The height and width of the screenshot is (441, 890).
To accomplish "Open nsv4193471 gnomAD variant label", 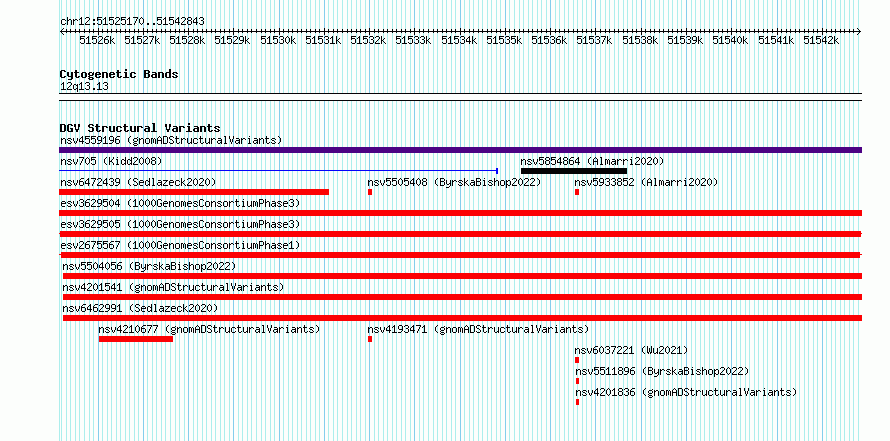I will click(478, 329).
